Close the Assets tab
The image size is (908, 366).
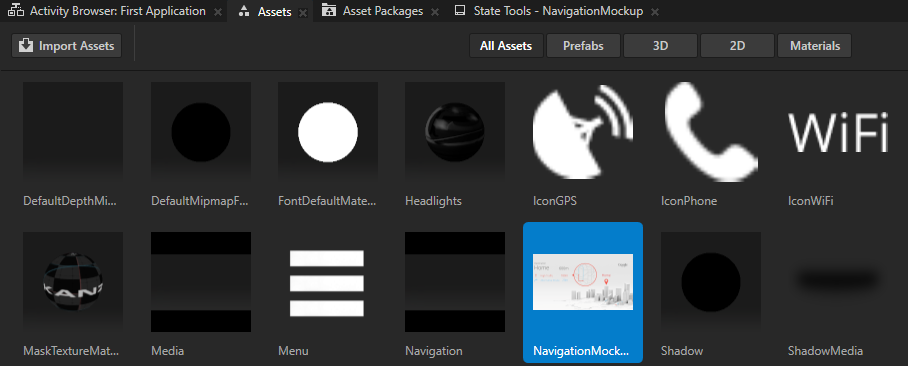coord(303,13)
